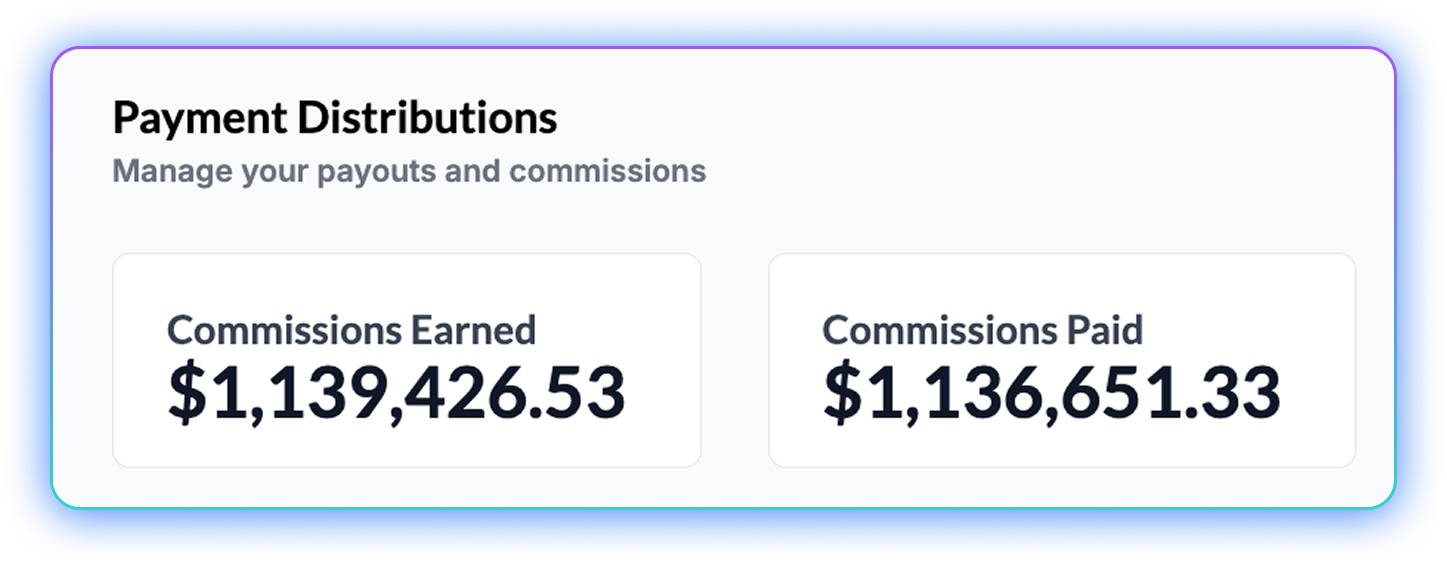This screenshot has width=1447, height=564.
Task: Select the $1,136,651.33 paid amount
Action: point(1051,392)
